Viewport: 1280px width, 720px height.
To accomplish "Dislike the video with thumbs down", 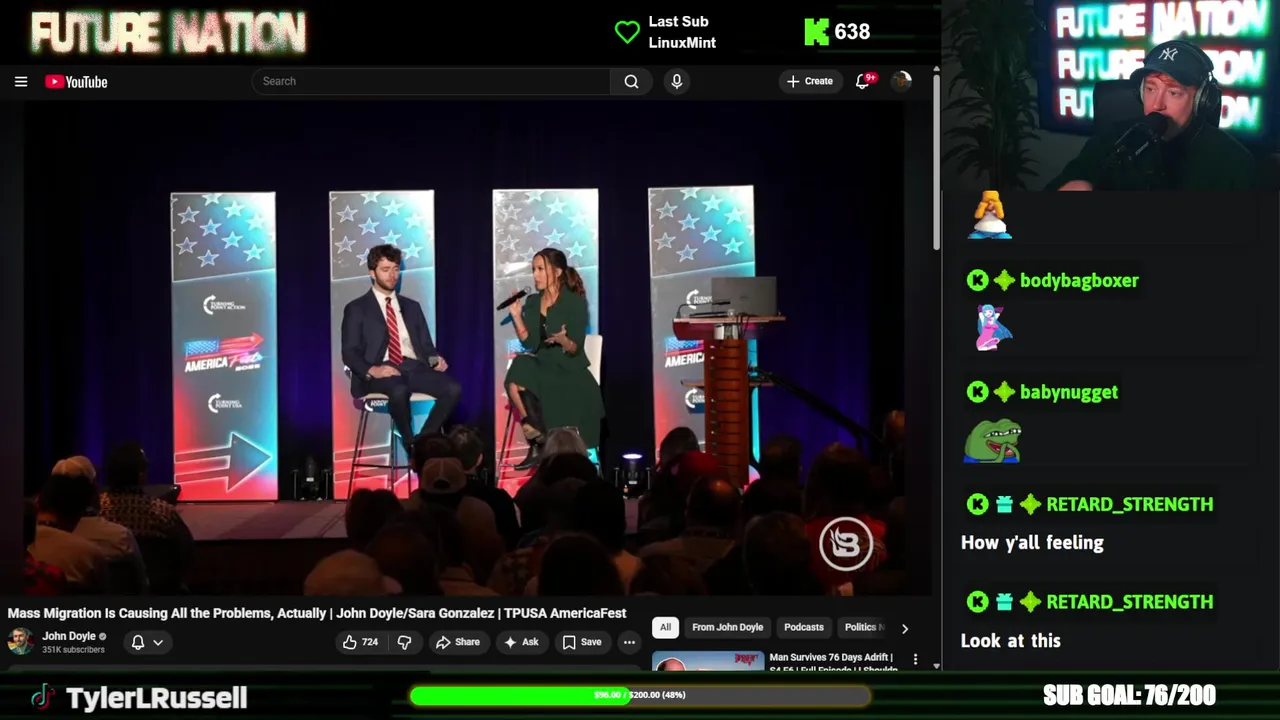I will (404, 642).
